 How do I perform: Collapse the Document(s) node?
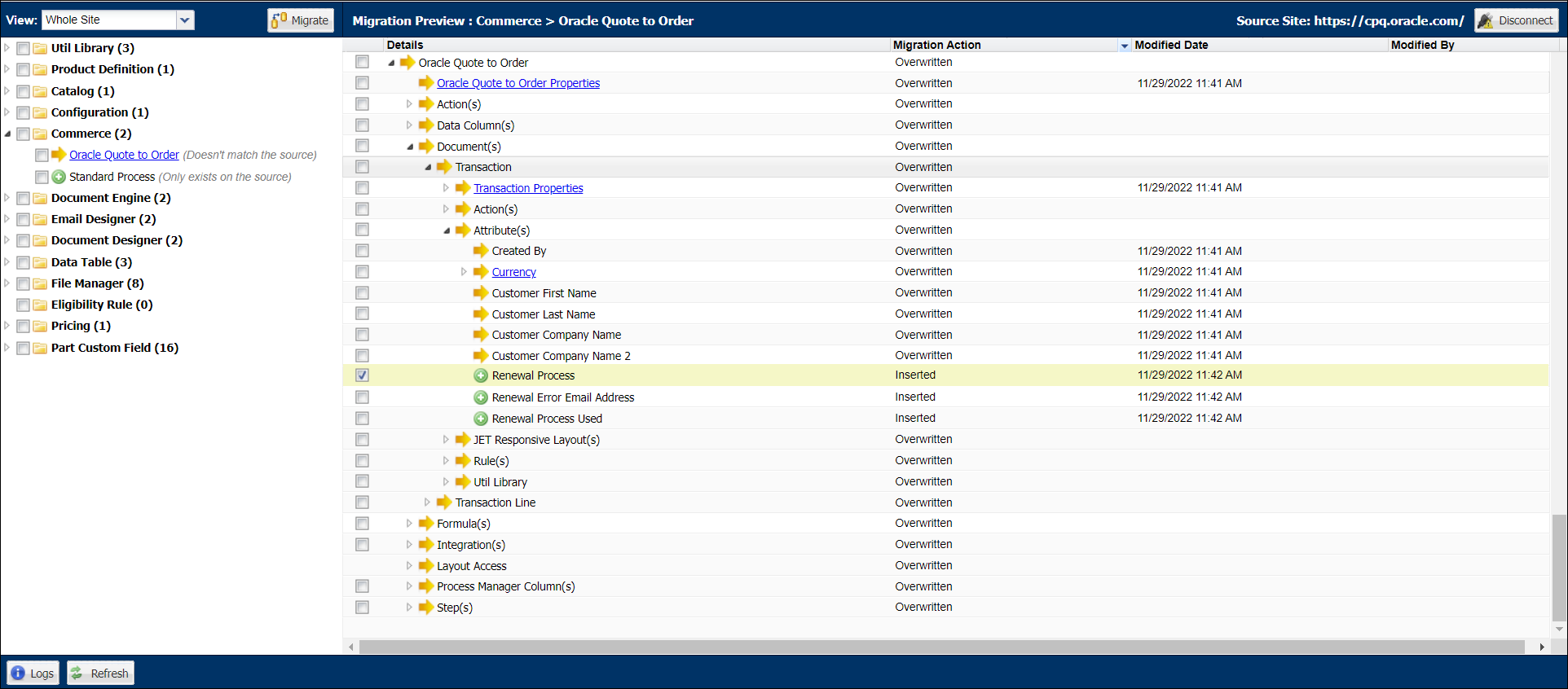coord(410,147)
